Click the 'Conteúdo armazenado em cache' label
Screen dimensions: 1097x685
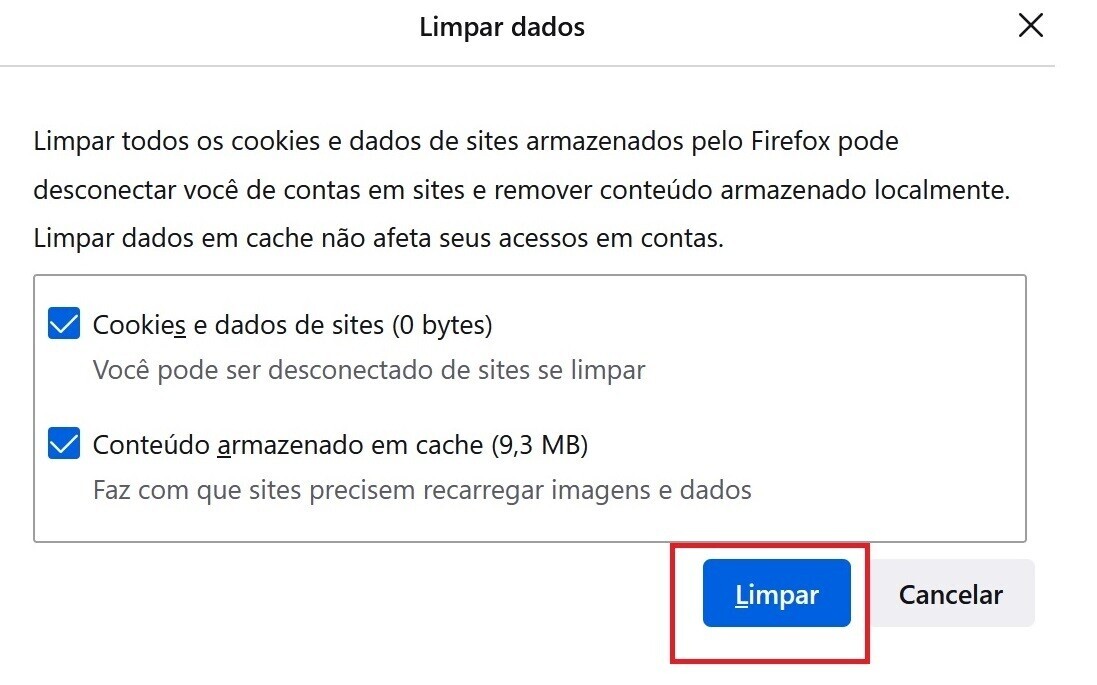[x=288, y=445]
